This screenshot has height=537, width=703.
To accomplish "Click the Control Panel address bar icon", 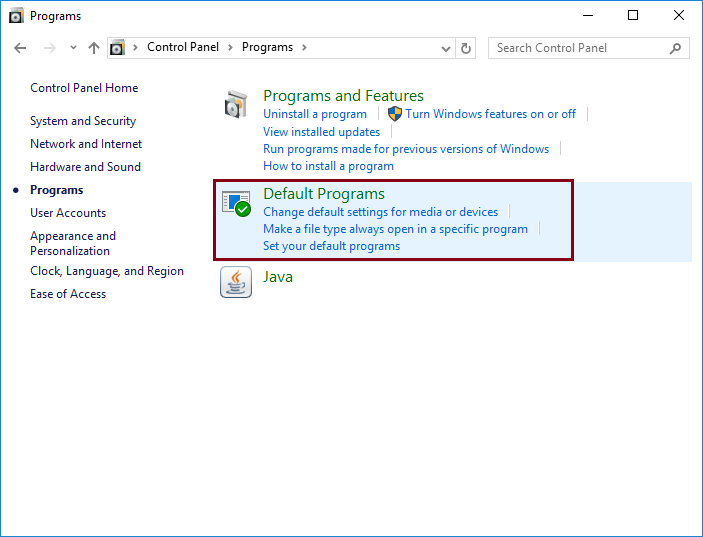I will (x=119, y=48).
